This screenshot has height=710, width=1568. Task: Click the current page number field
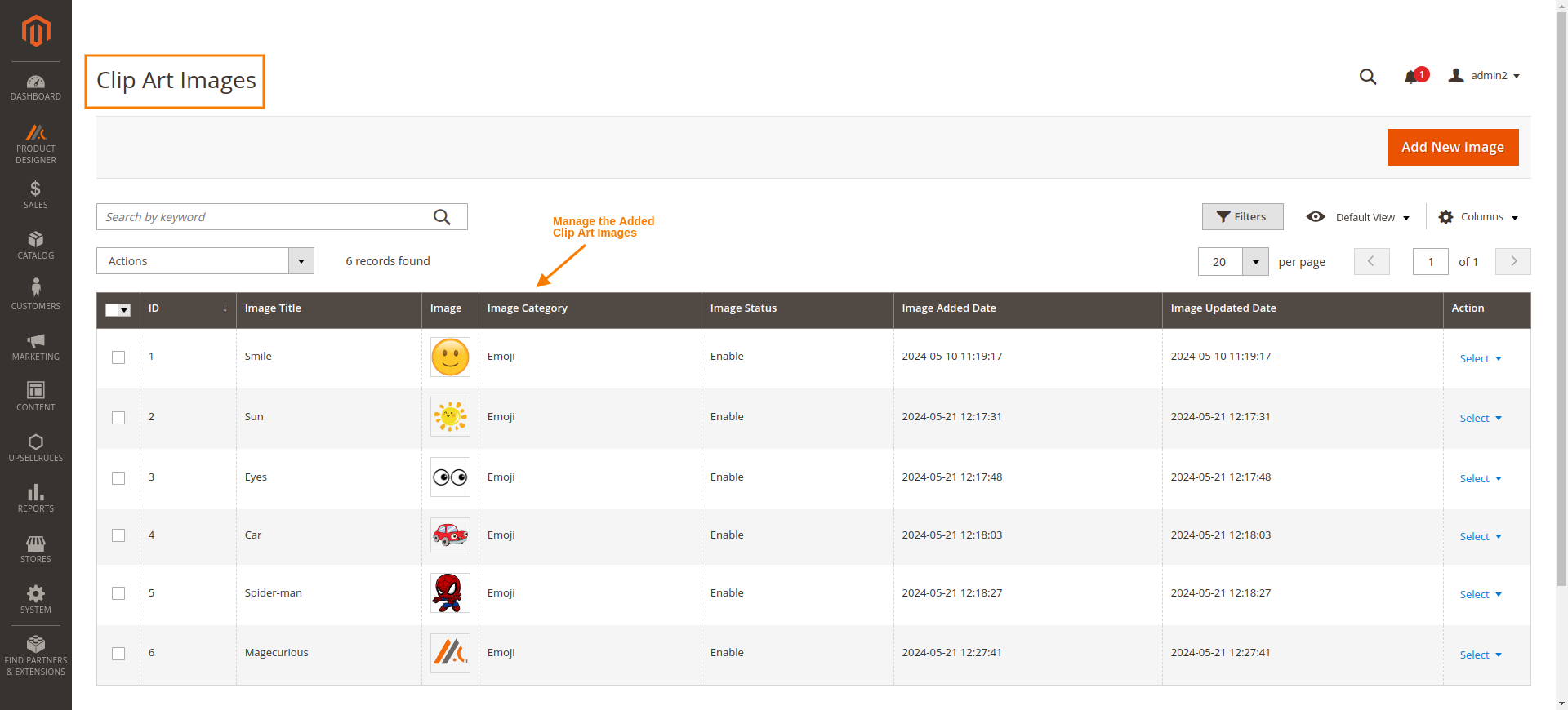pos(1430,262)
